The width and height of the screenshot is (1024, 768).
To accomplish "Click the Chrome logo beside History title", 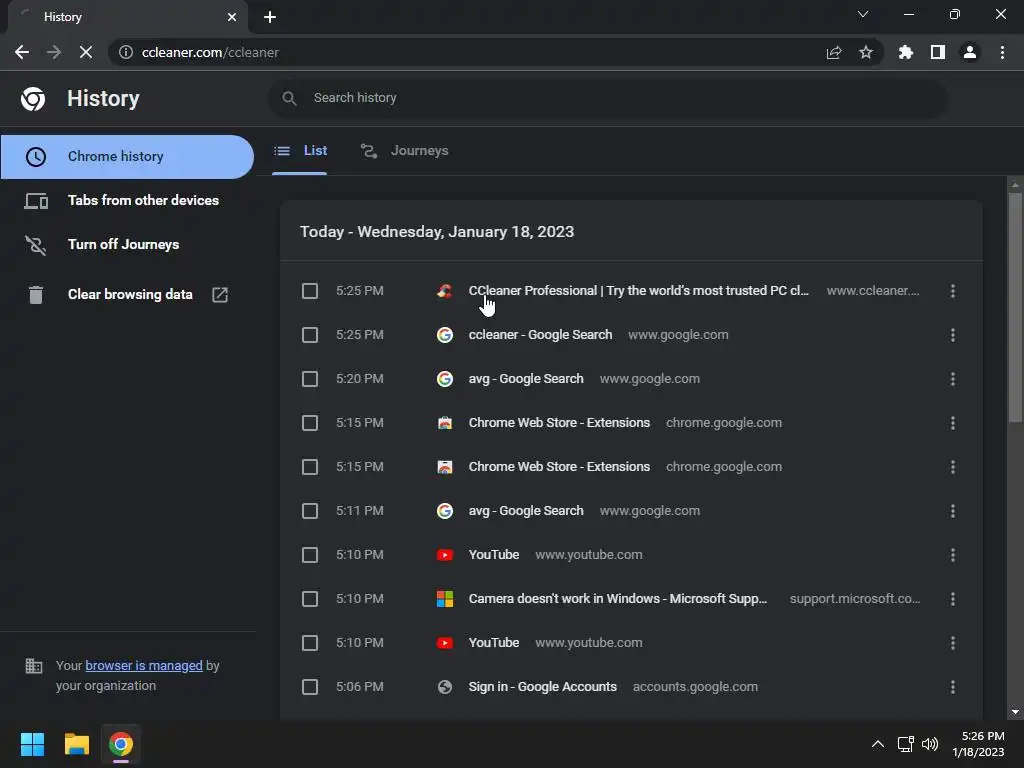I will coord(33,99).
